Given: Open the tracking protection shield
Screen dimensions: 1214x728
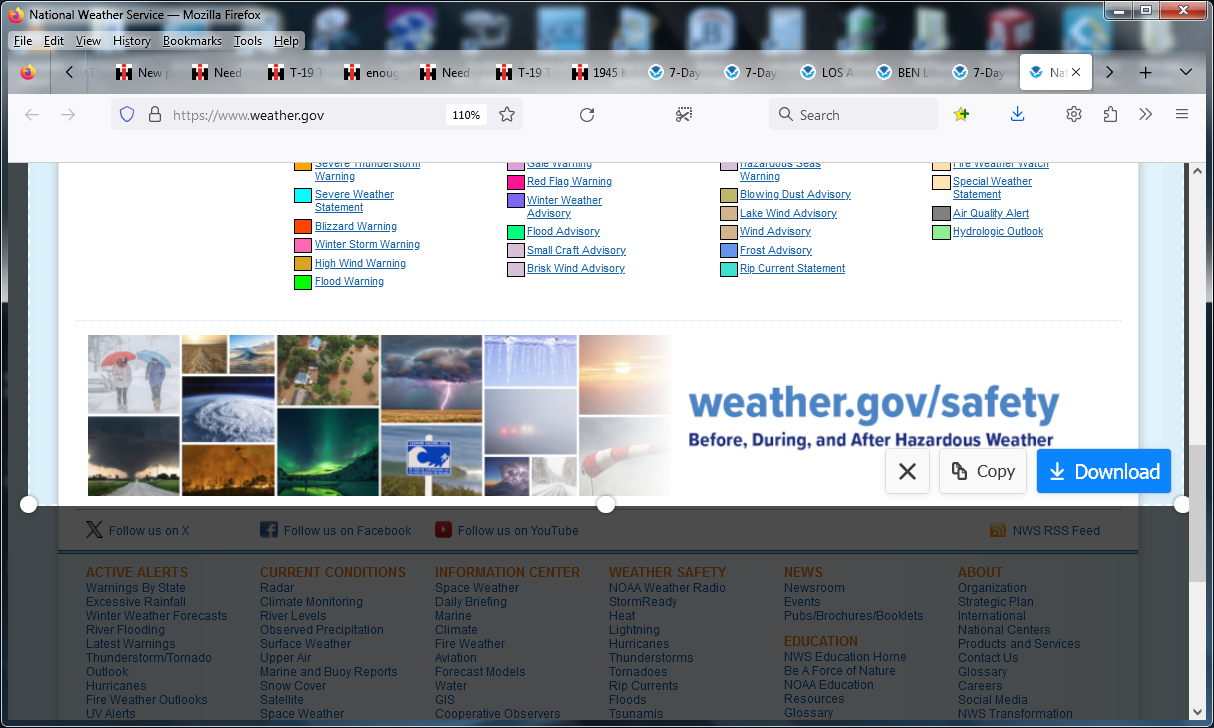Looking at the screenshot, I should (x=127, y=115).
